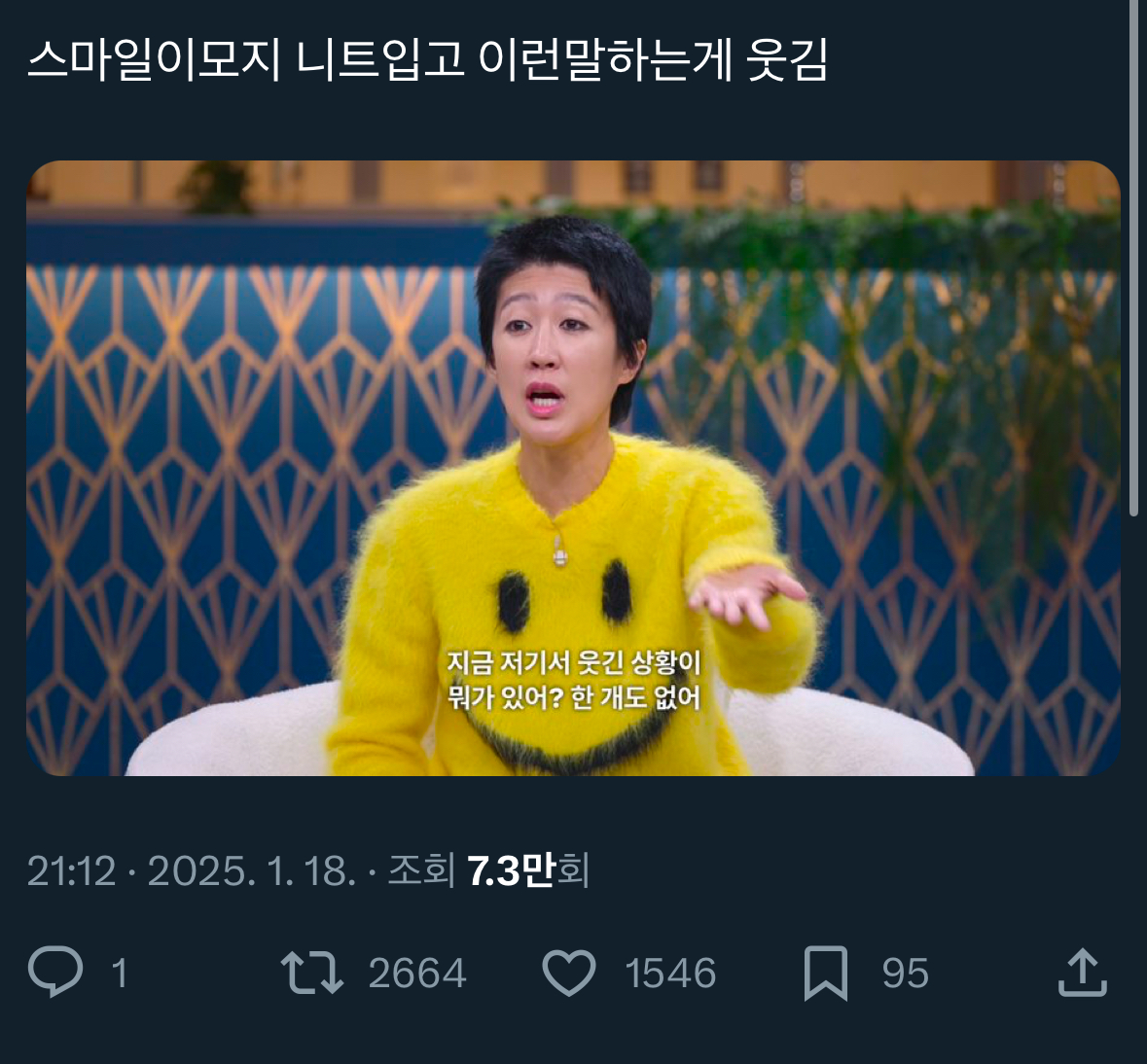This screenshot has height=1064, width=1147.
Task: View the 7.3만 view count
Action: [512, 871]
